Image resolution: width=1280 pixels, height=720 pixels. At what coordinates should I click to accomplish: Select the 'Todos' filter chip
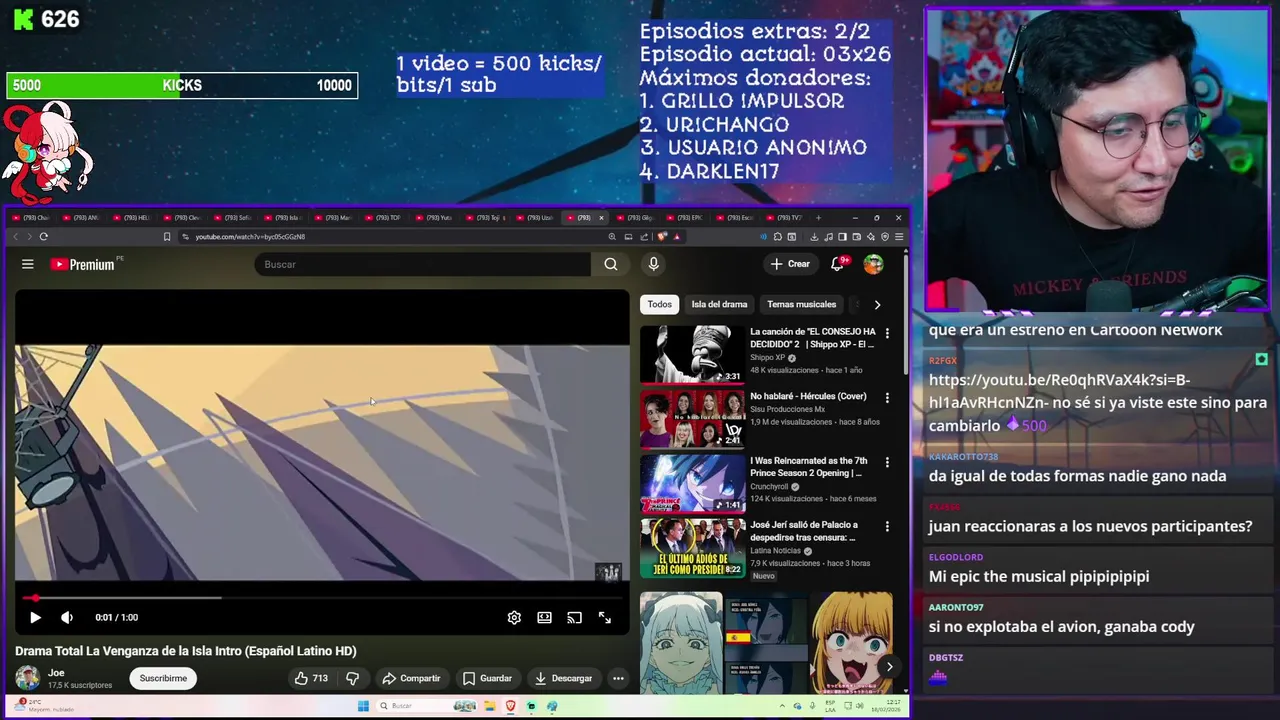[659, 304]
